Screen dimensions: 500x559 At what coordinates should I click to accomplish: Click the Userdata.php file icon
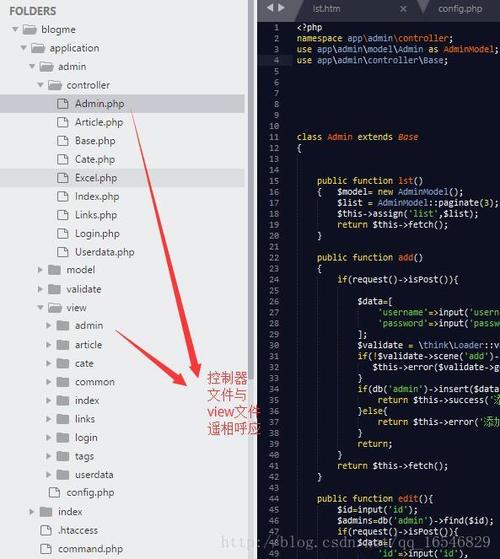pyautogui.click(x=63, y=252)
